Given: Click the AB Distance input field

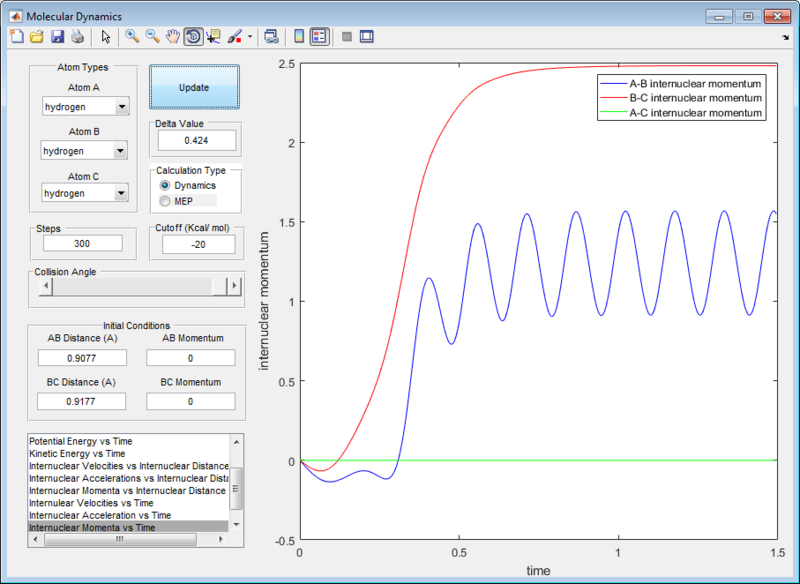Looking at the screenshot, I should tap(82, 358).
